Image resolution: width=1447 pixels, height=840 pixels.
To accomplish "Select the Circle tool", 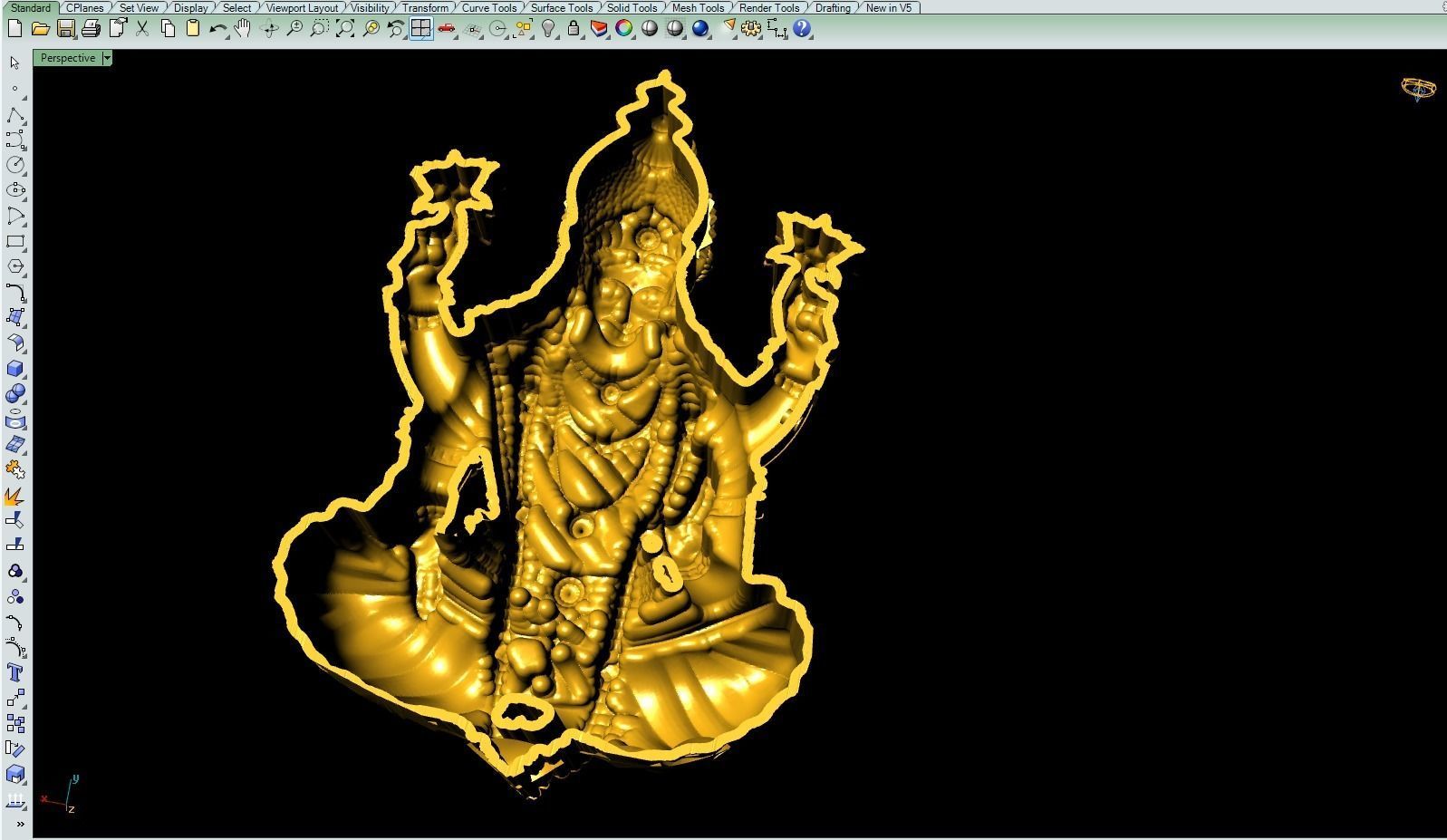I will pyautogui.click(x=15, y=165).
